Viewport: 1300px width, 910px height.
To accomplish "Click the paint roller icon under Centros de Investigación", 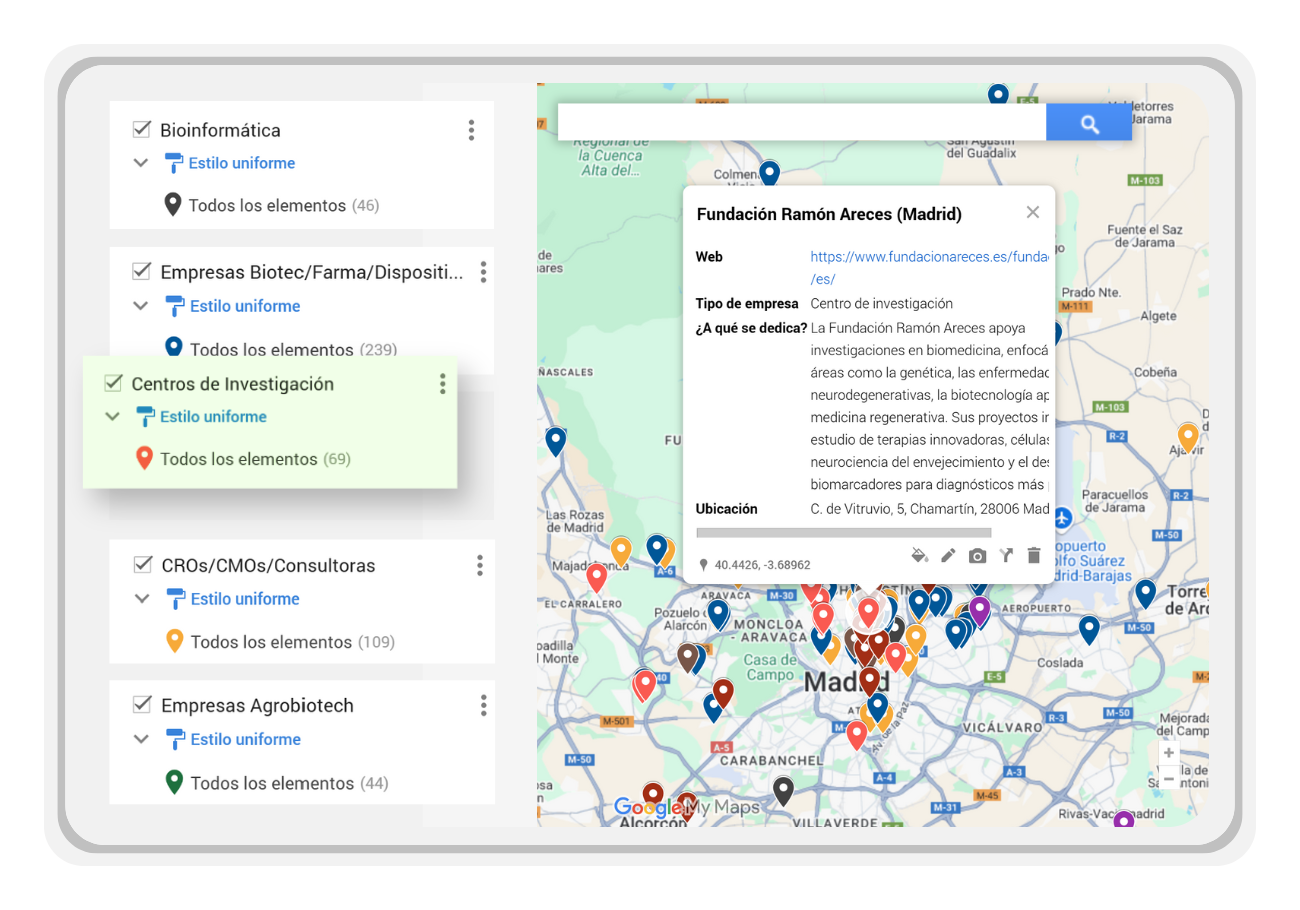I will coord(146,417).
